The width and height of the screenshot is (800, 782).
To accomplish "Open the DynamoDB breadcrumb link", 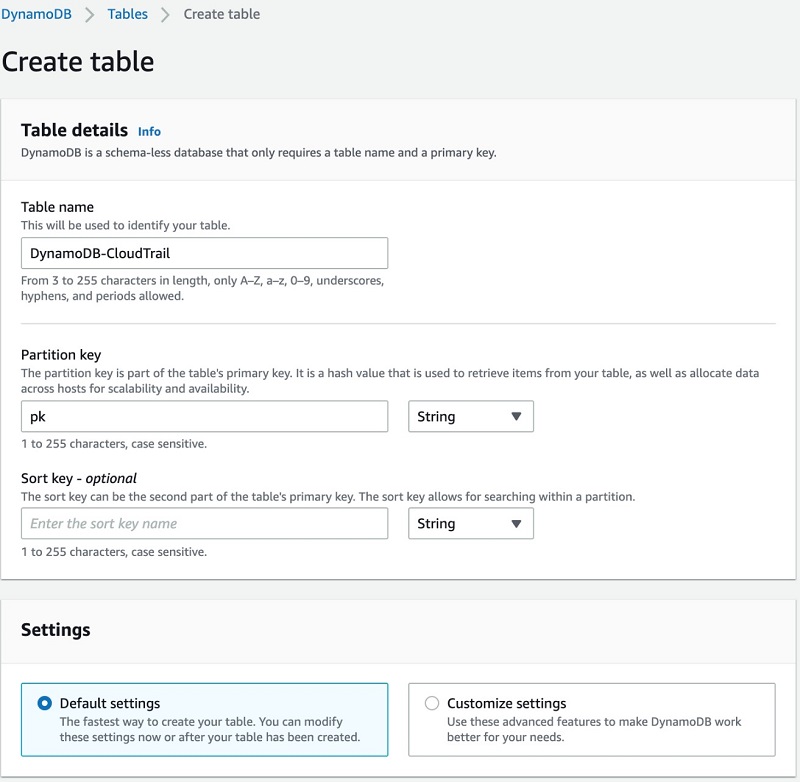I will click(36, 14).
